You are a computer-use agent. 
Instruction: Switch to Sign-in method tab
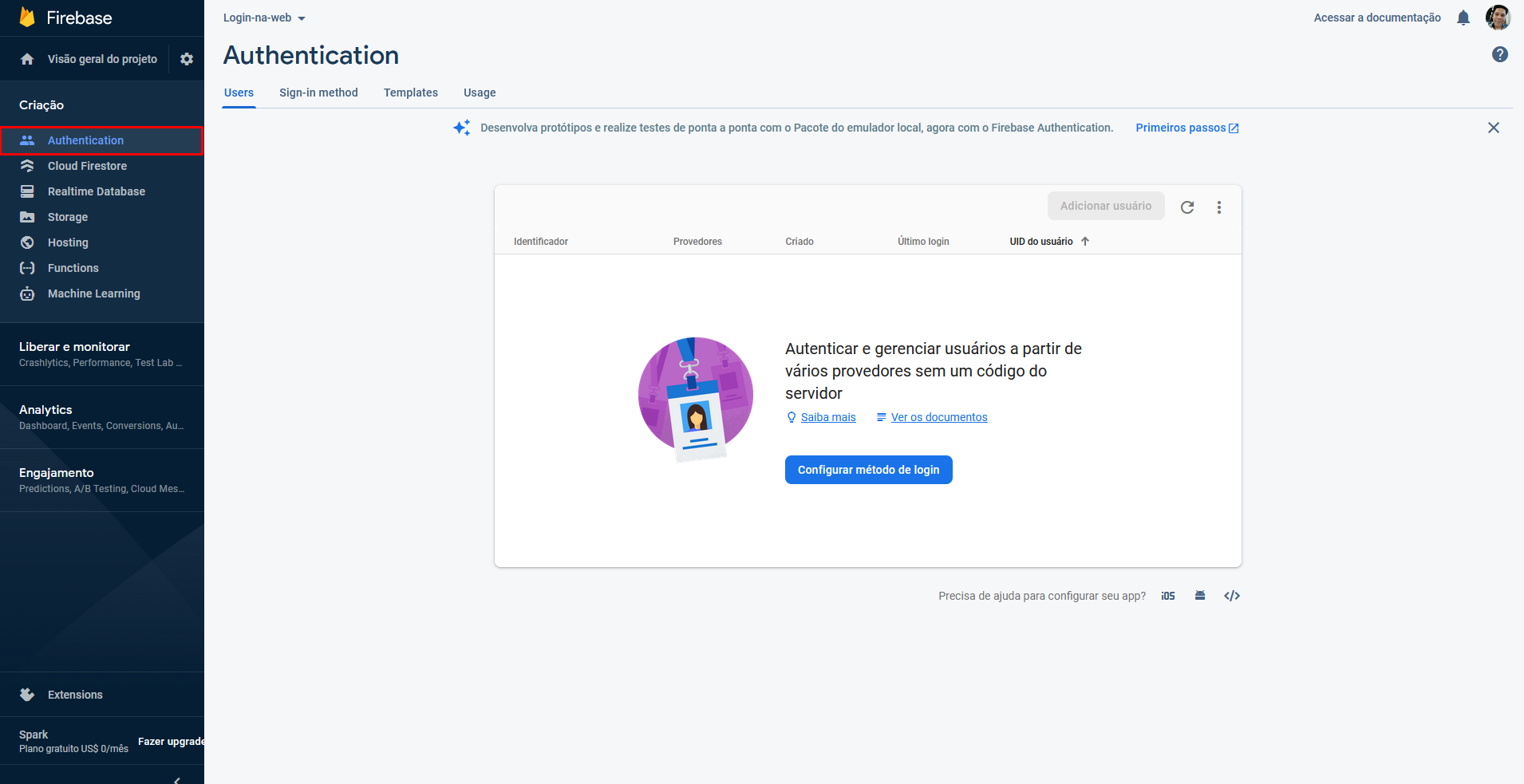[x=318, y=93]
